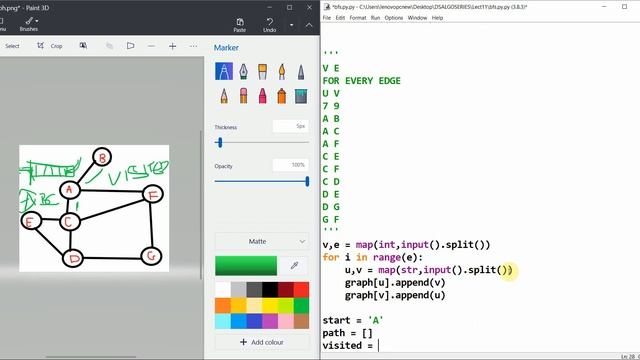Viewport: 640px width, 360px height.
Task: Select the Fill bucket tool
Action: [x=301, y=96]
